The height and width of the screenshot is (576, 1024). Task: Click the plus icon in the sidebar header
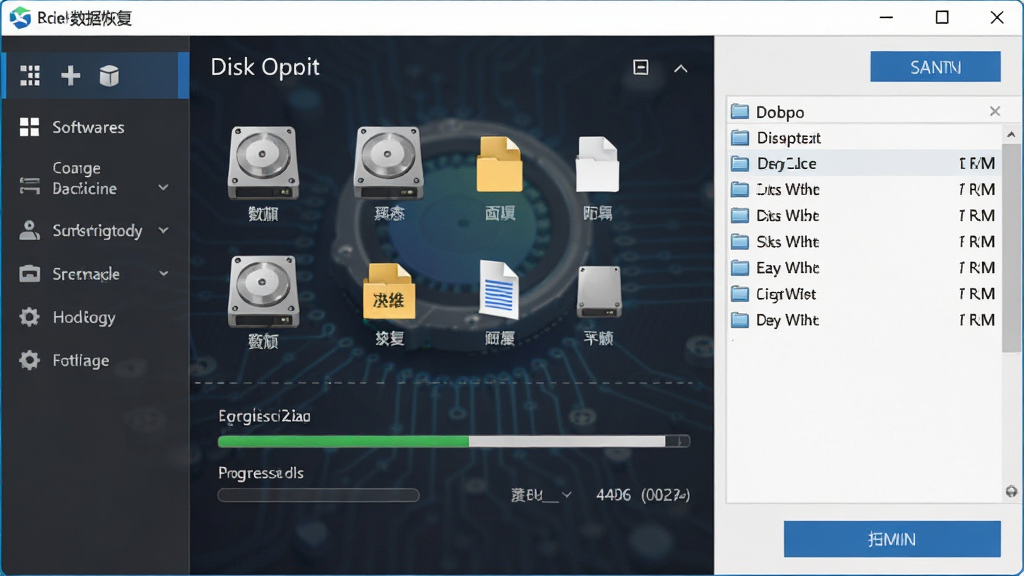[71, 76]
